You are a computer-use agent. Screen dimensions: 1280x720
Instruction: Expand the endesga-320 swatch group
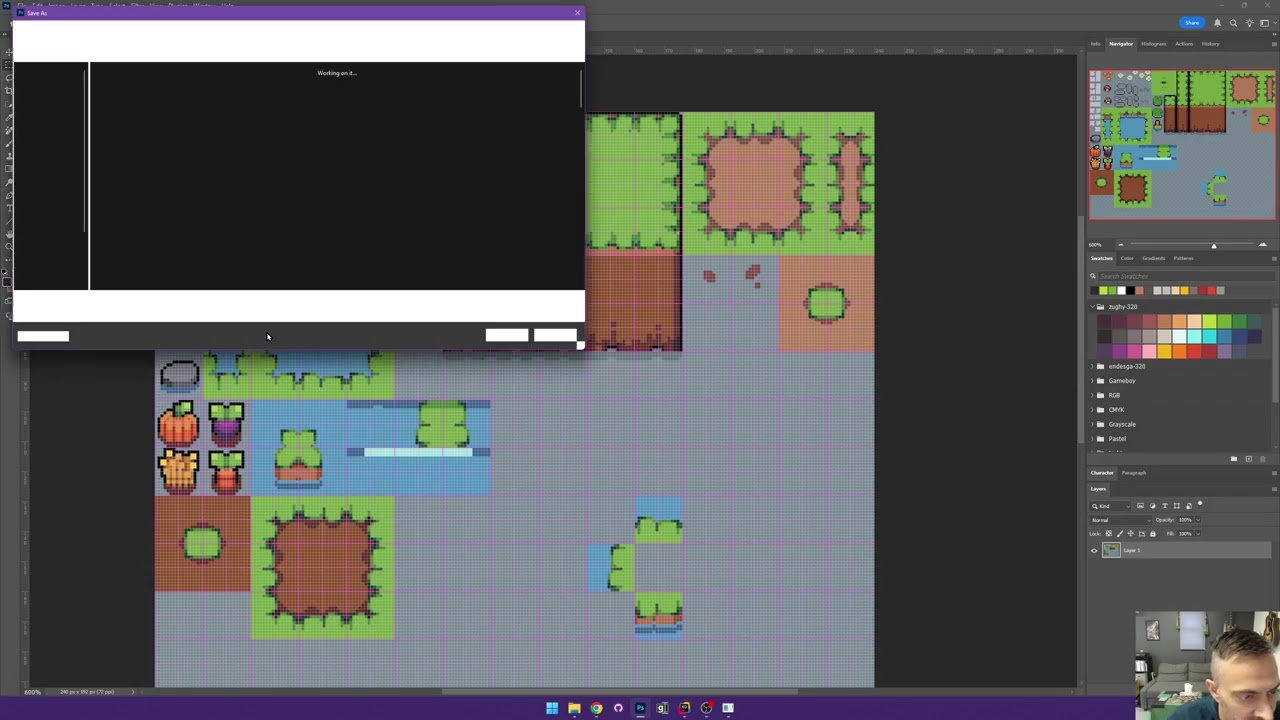click(1092, 366)
